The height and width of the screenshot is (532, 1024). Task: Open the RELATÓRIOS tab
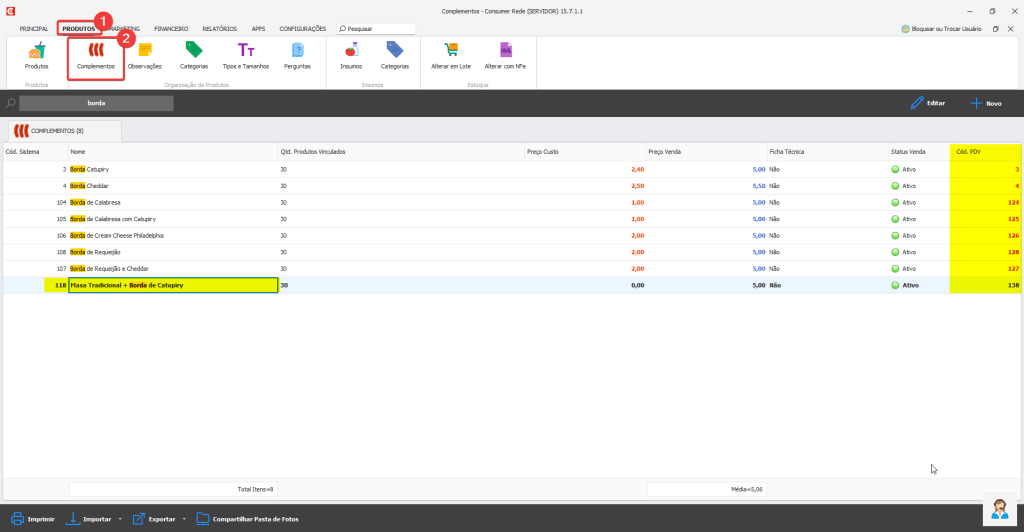tap(219, 29)
